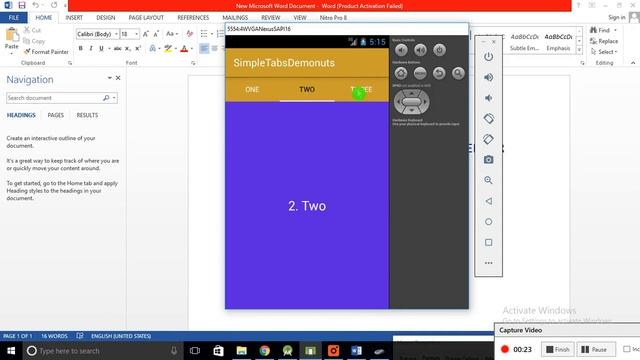Open the Bullets dropdown arrow
The height and width of the screenshot is (360, 640).
(212, 34)
